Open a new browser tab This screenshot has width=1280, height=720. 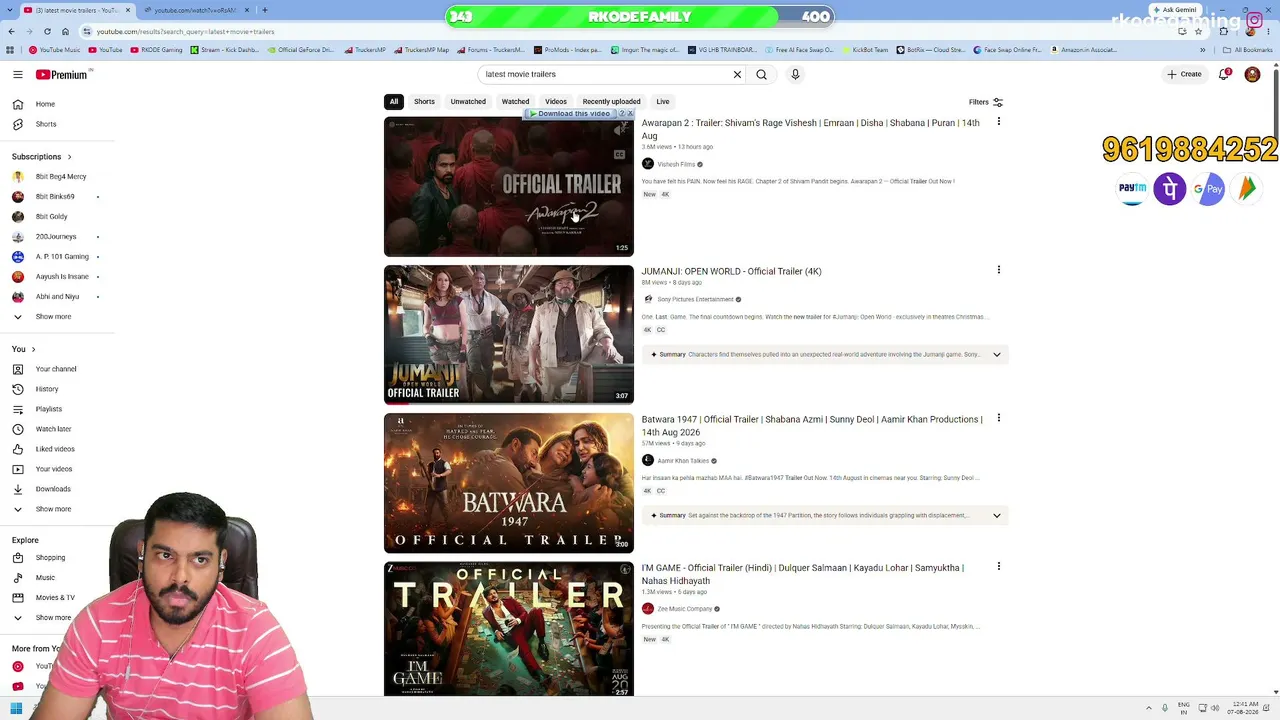click(x=265, y=10)
